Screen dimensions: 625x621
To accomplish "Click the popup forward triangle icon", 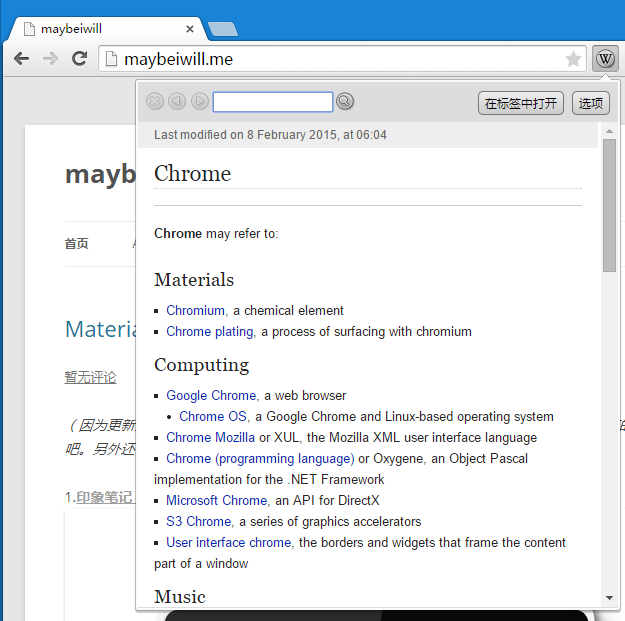I will coord(200,101).
